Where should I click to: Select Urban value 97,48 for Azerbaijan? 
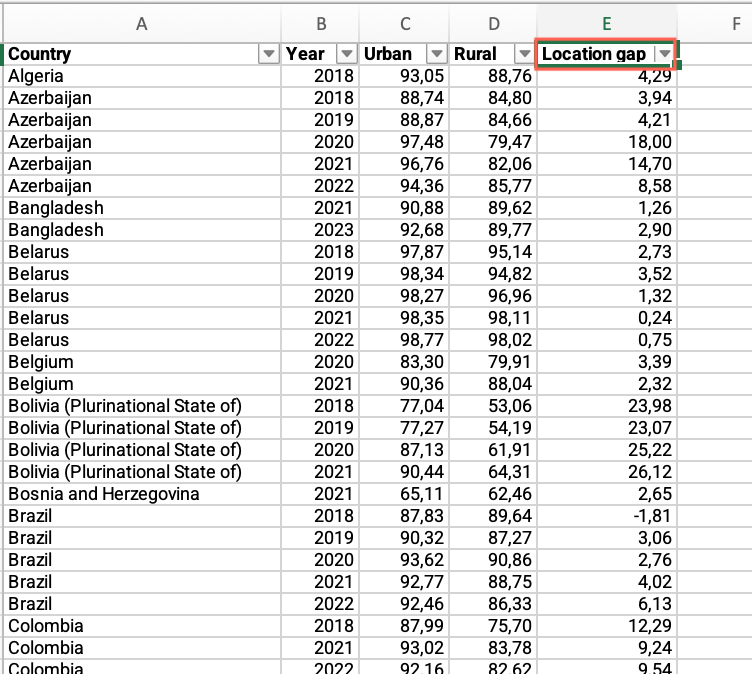[404, 142]
